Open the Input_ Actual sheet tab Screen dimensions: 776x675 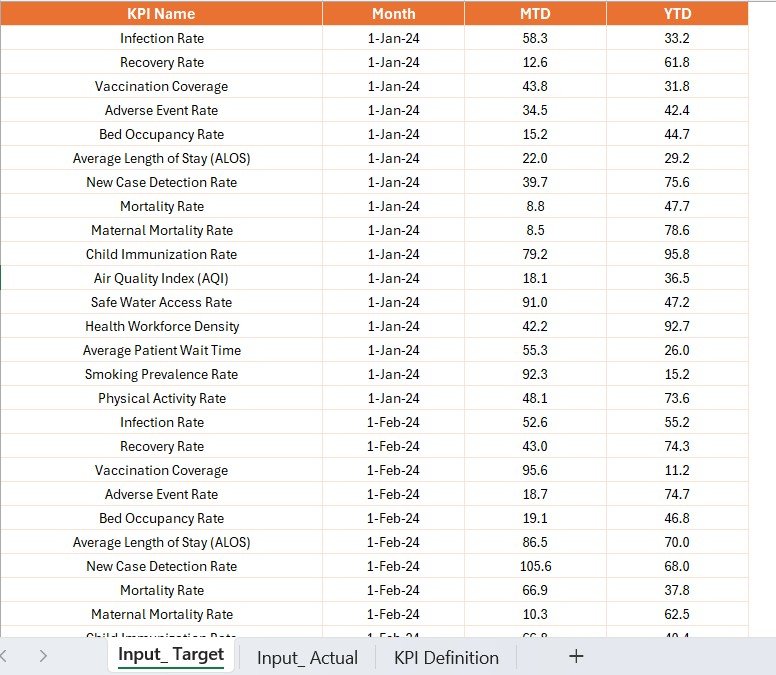point(307,658)
